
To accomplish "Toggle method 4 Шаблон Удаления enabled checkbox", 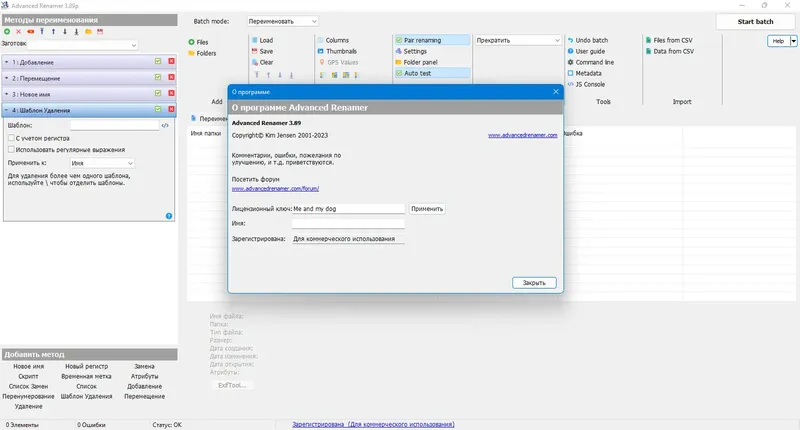I will pyautogui.click(x=158, y=109).
